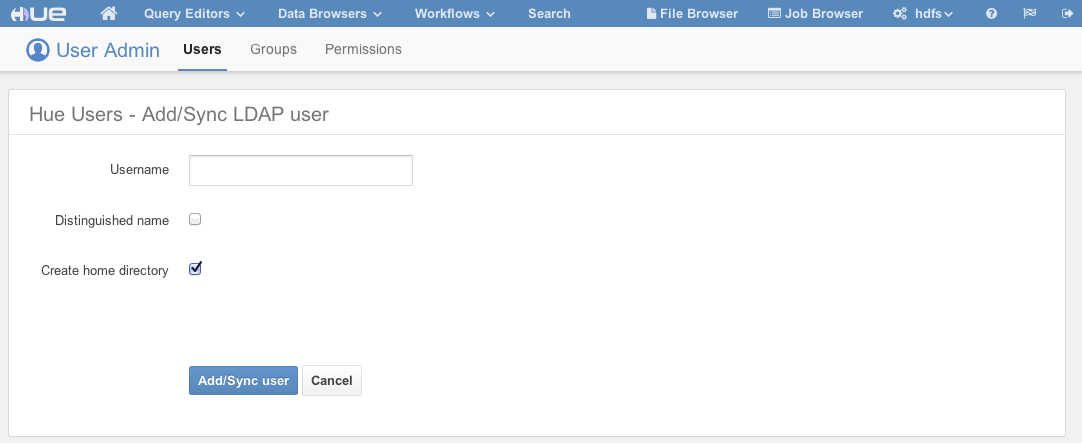
Task: Open the hdfs user dropdown
Action: 922,14
